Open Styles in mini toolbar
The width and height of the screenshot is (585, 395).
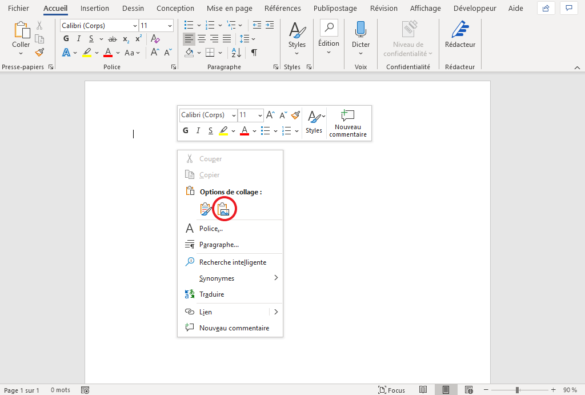click(x=315, y=123)
